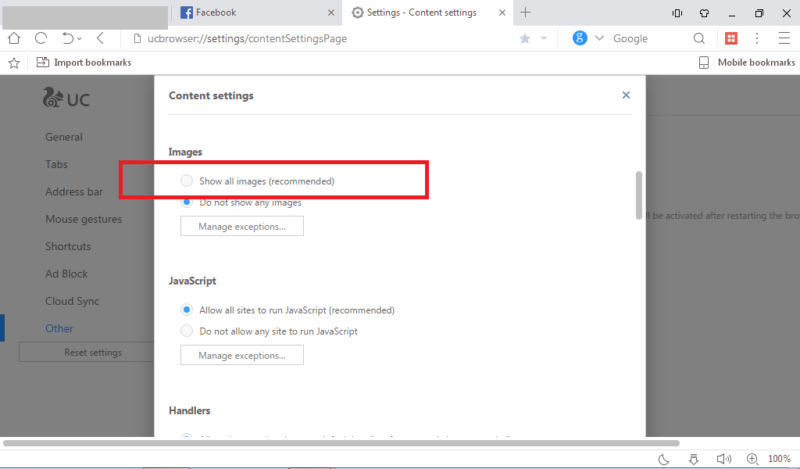Click the Handlers section heading

189,411
